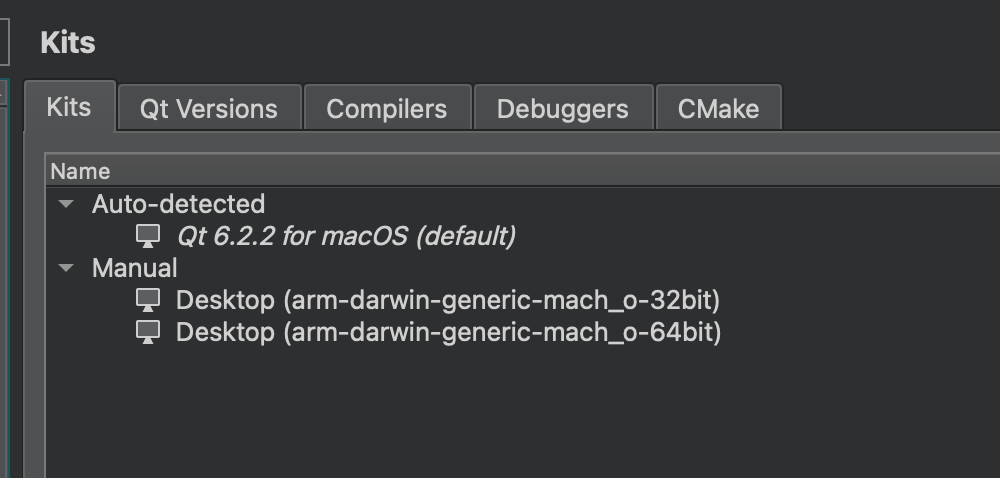Image resolution: width=1000 pixels, height=478 pixels.
Task: Switch to the Kits tab
Action: click(x=70, y=106)
